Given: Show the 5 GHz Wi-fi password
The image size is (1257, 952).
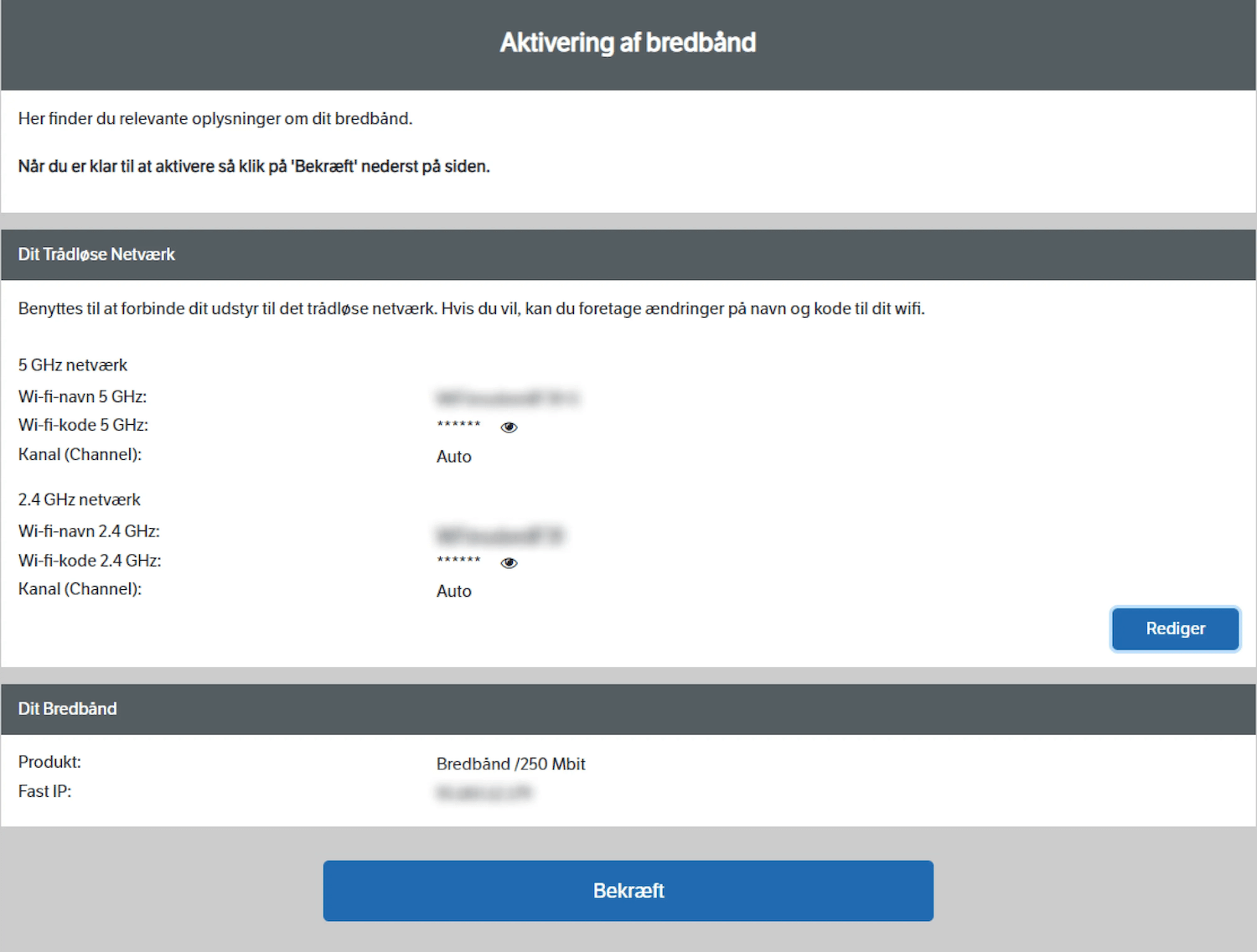Looking at the screenshot, I should click(509, 427).
